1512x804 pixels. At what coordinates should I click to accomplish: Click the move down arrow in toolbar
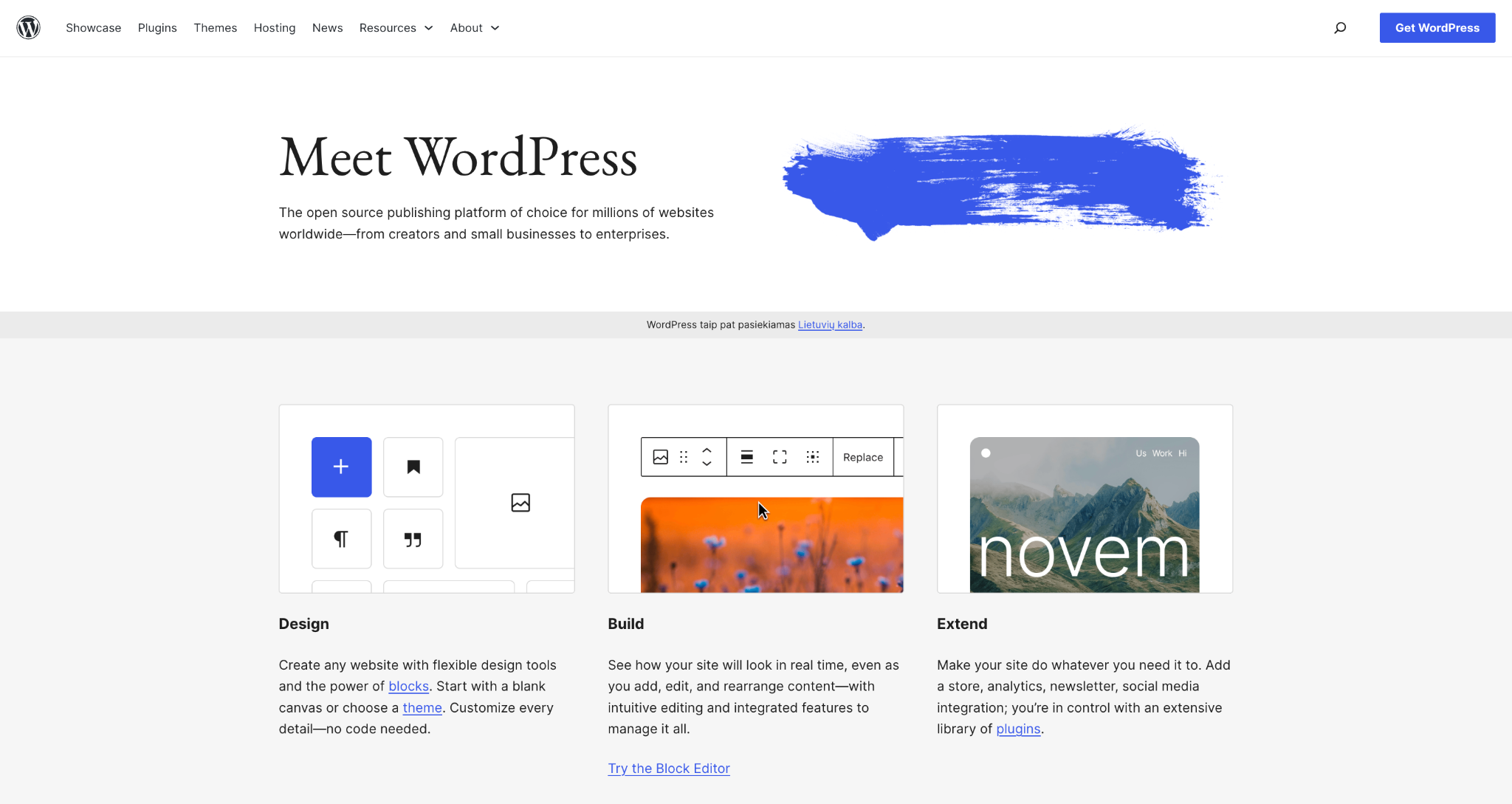tap(707, 464)
